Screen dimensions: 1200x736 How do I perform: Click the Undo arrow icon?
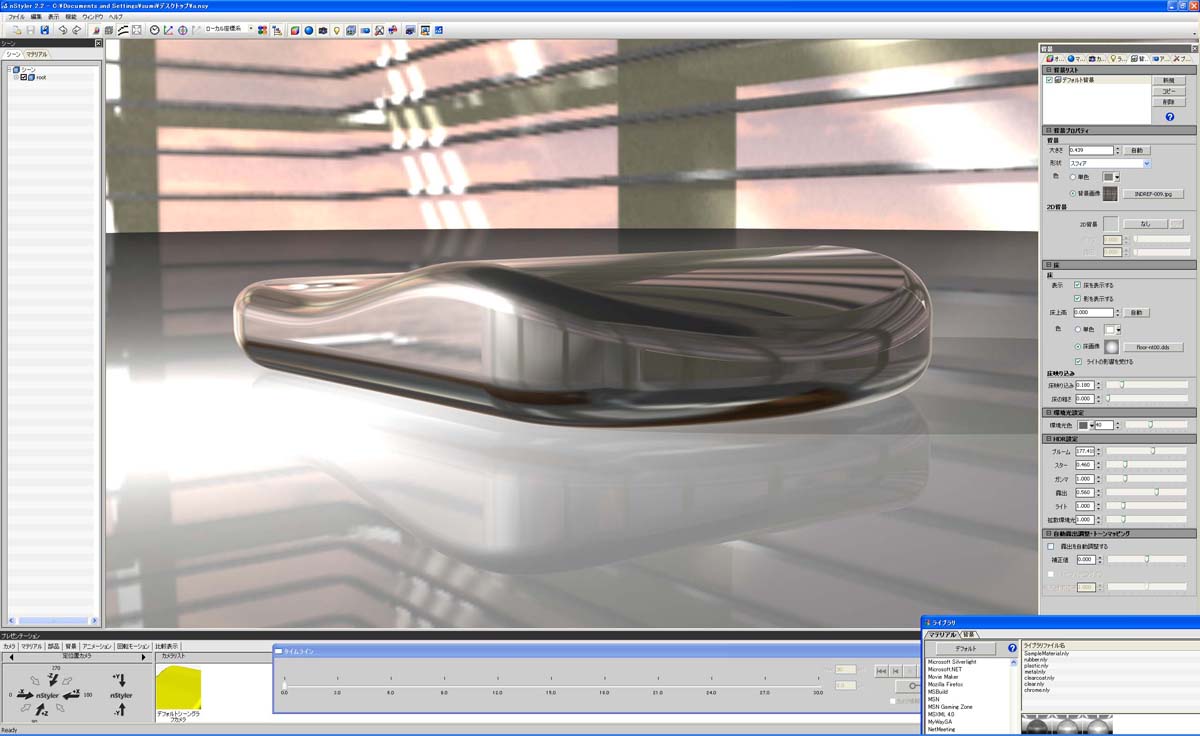point(63,30)
